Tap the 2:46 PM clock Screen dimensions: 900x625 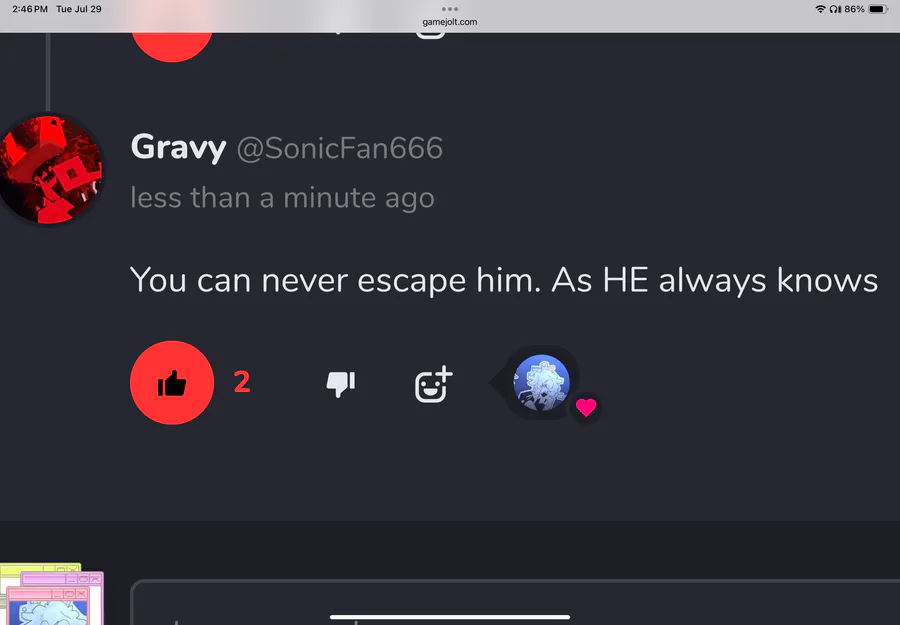(x=30, y=9)
